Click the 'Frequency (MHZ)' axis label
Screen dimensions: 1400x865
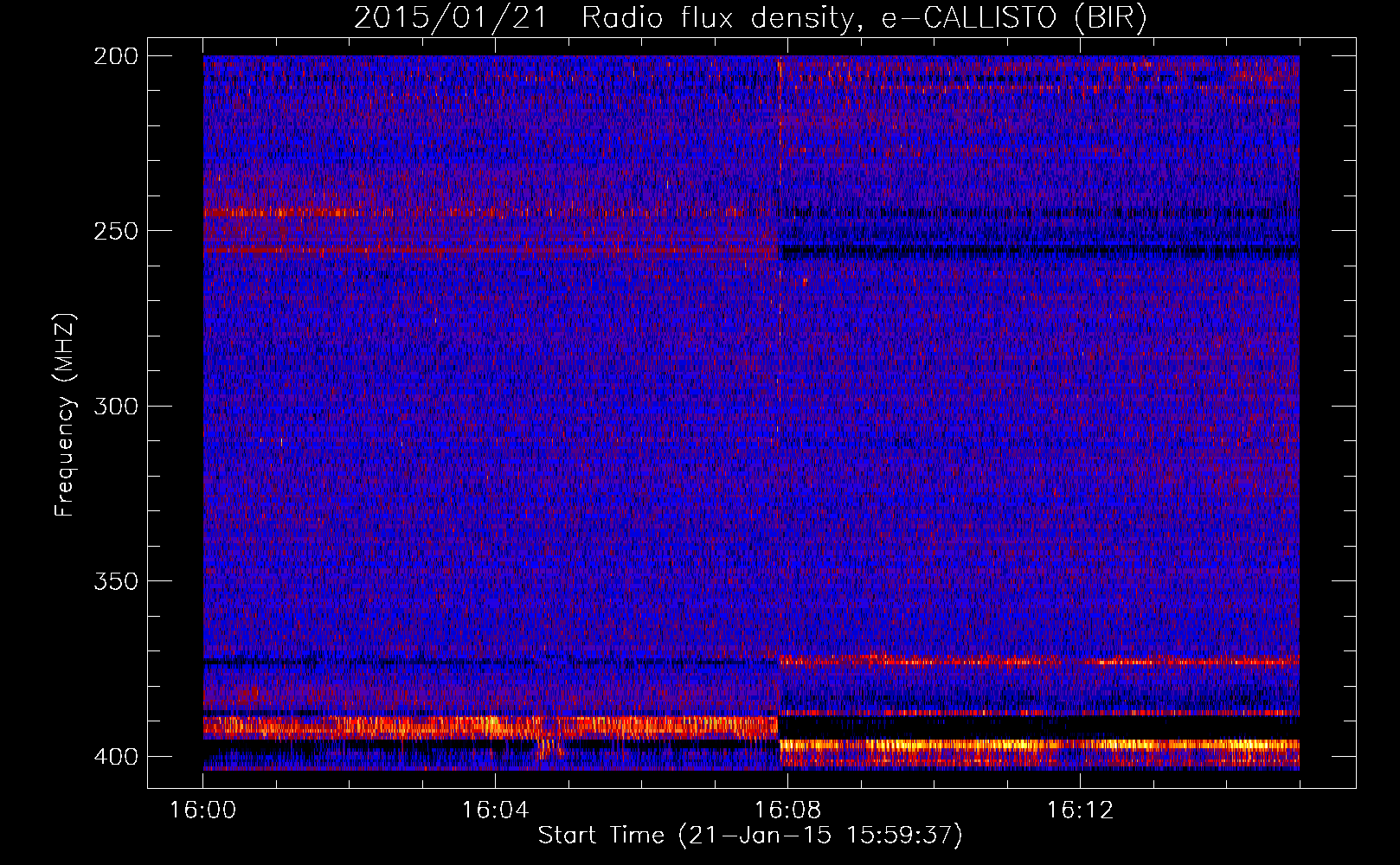click(65, 415)
